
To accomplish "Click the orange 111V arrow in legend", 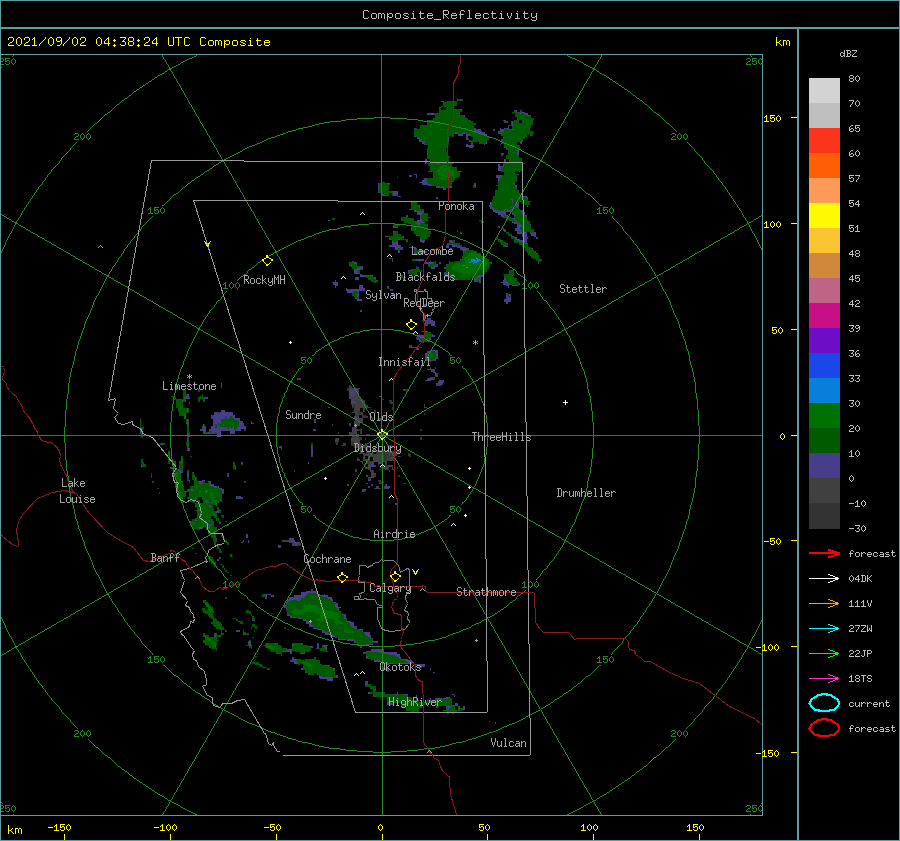I will pyautogui.click(x=824, y=603).
